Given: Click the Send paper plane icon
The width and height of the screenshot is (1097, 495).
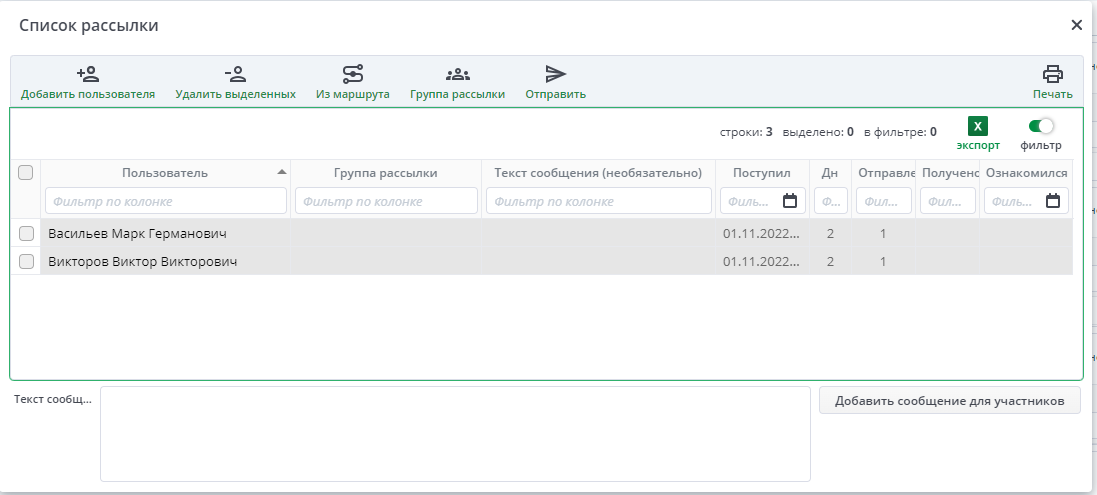Looking at the screenshot, I should click(555, 73).
